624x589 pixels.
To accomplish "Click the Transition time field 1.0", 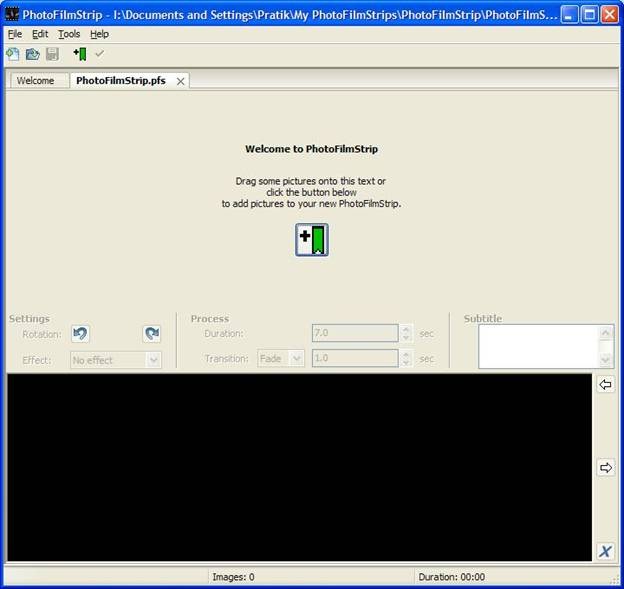I will [x=355, y=358].
